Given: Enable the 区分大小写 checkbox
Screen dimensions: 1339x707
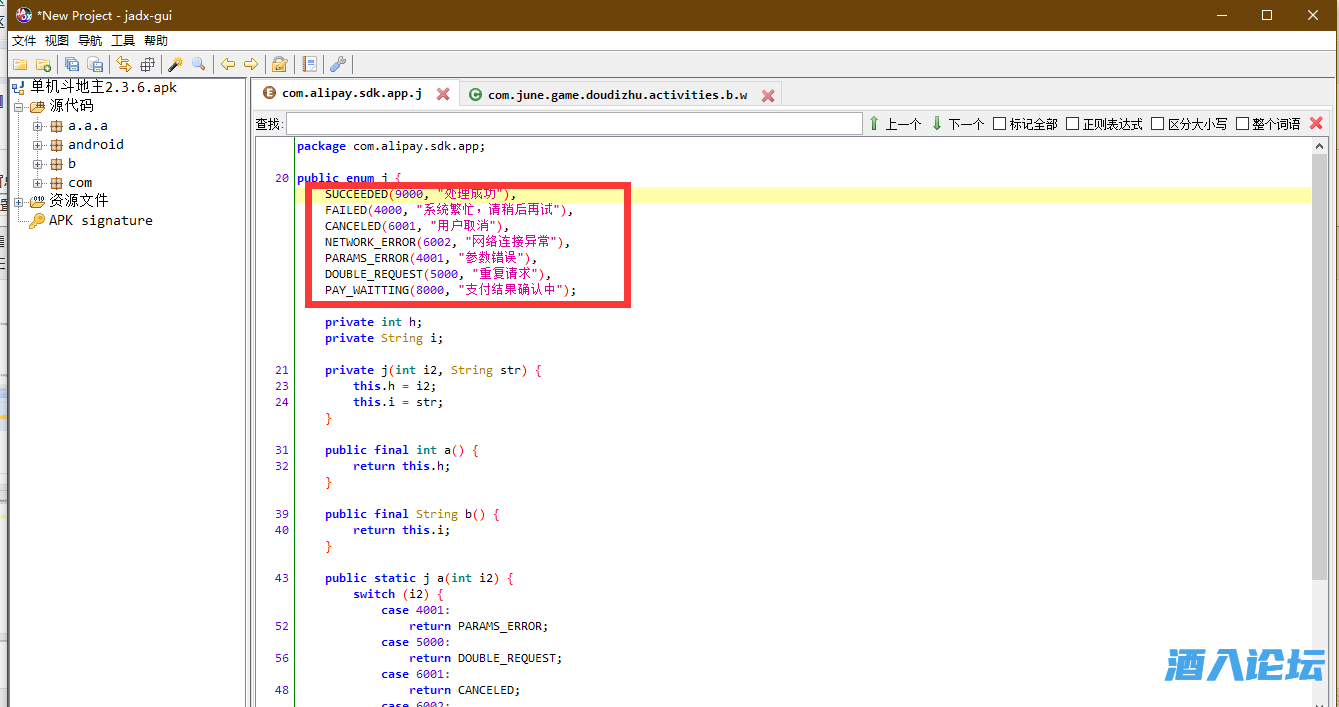Looking at the screenshot, I should [x=1157, y=124].
